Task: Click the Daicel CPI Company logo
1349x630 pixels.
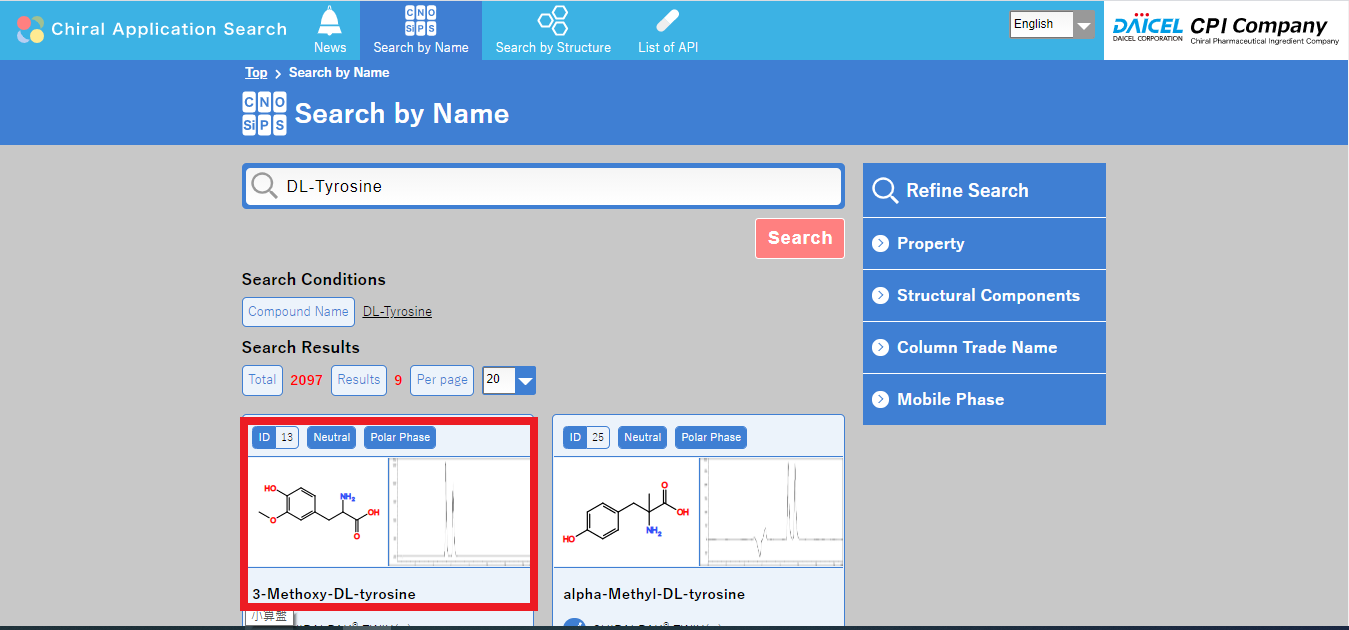Action: click(x=1225, y=29)
